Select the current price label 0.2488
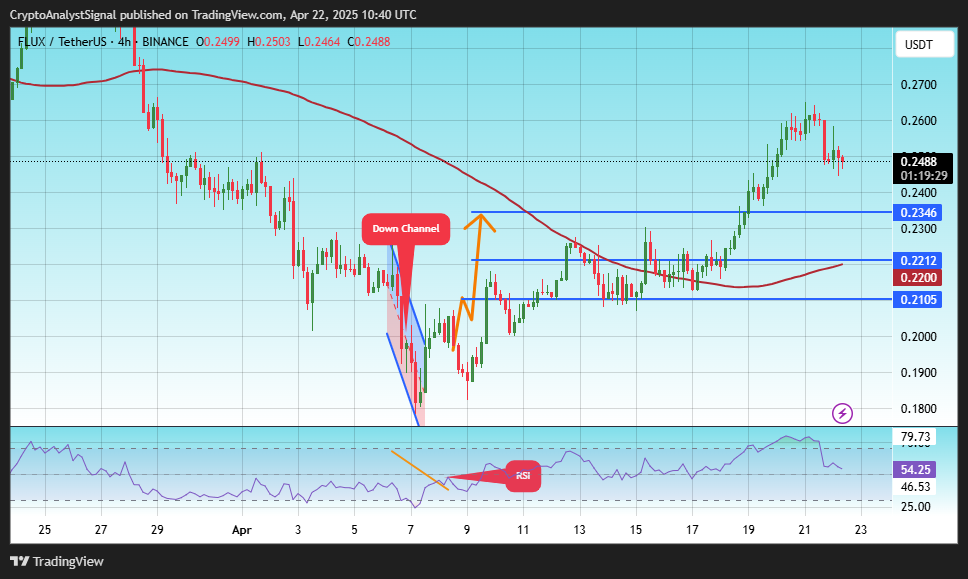The image size is (968, 579). tap(919, 162)
